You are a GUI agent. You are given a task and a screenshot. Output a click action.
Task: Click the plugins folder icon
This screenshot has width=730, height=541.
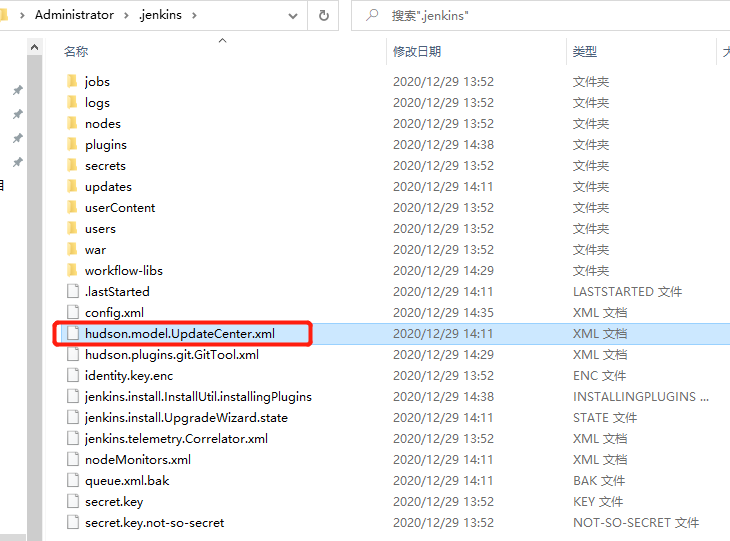click(x=72, y=144)
